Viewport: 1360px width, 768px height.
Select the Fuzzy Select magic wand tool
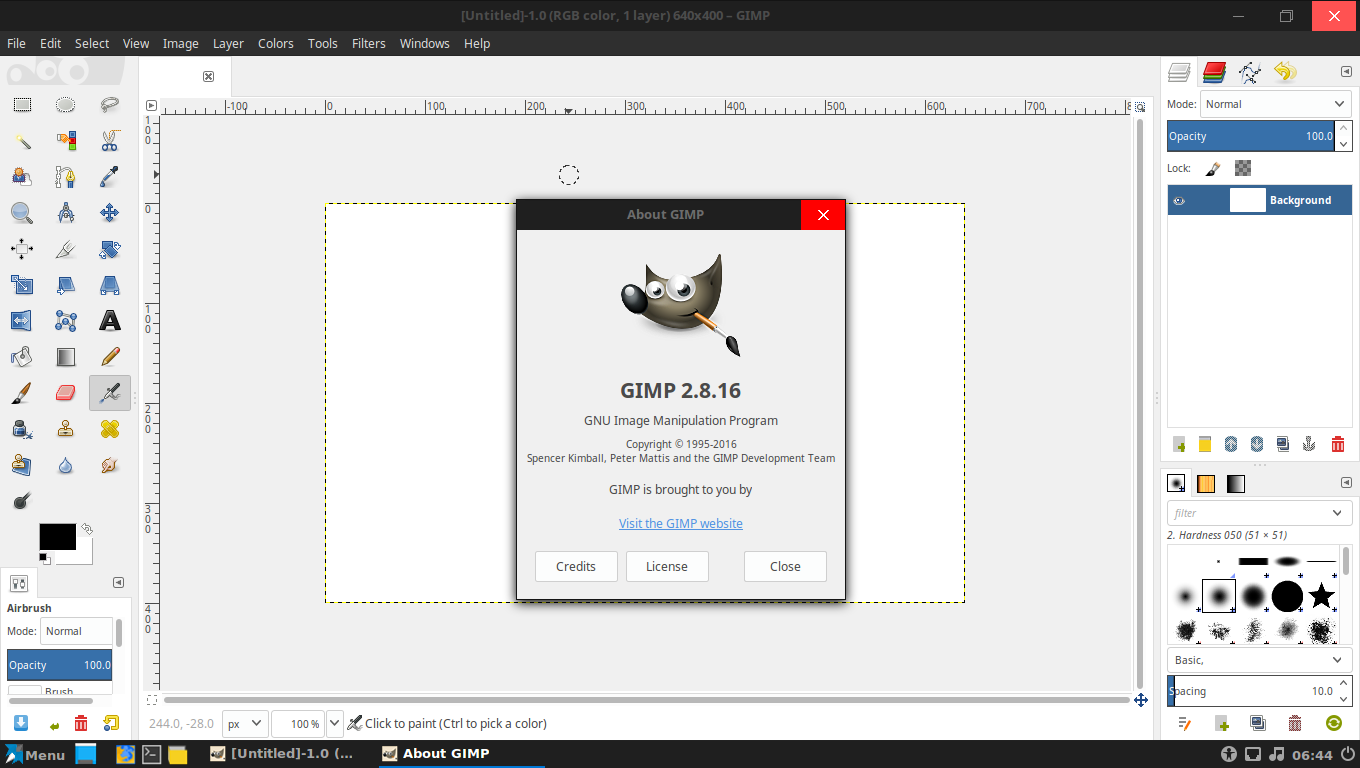click(x=22, y=141)
